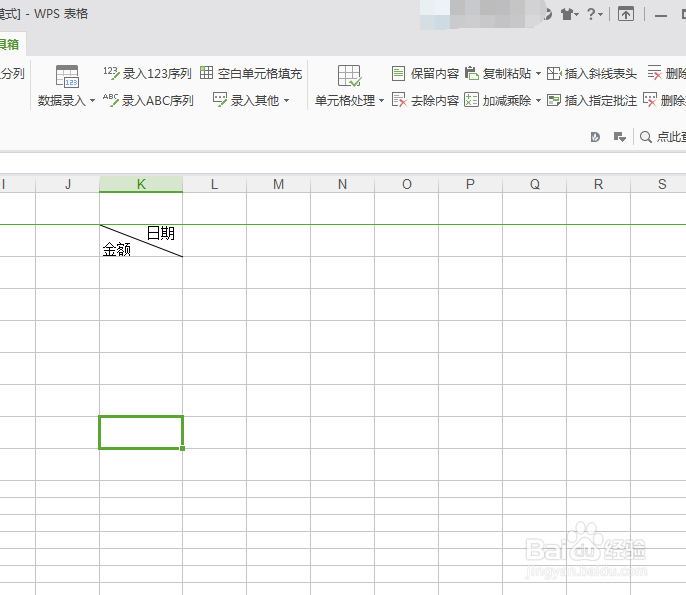Click the cell containing 日期 and 金额
Screen dimensions: 686x595
click(141, 241)
